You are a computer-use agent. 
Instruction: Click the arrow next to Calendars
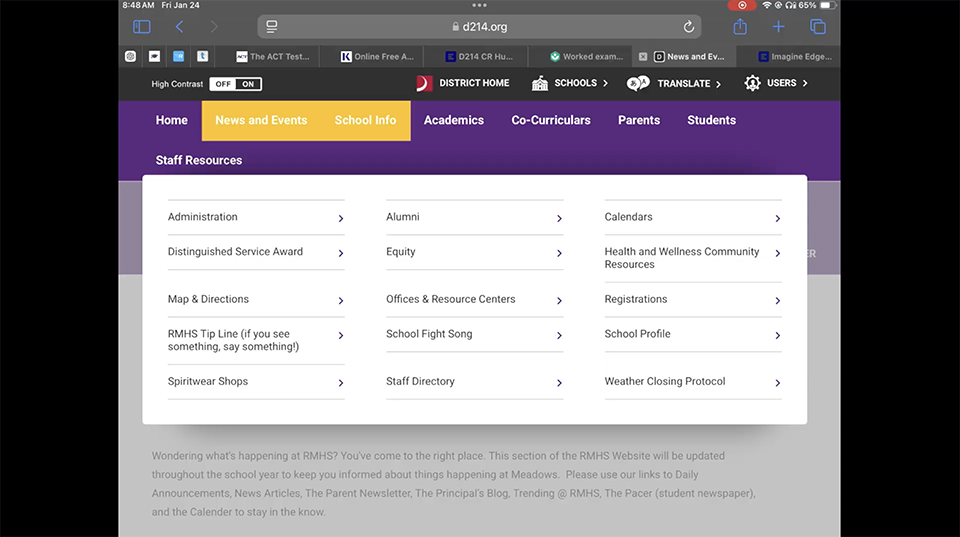point(778,218)
